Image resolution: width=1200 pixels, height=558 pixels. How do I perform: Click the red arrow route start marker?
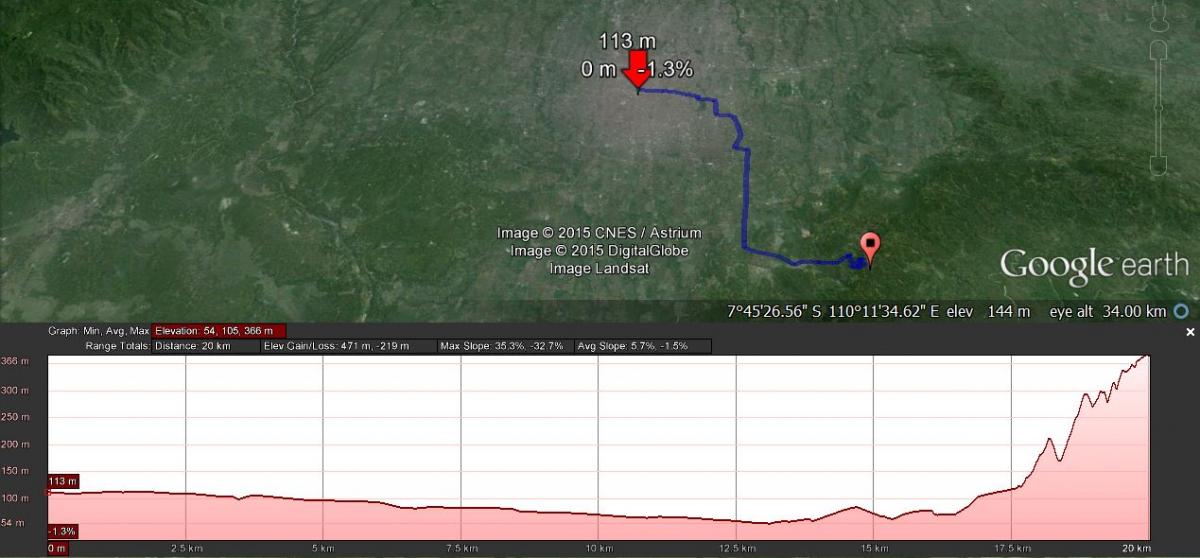(x=634, y=72)
